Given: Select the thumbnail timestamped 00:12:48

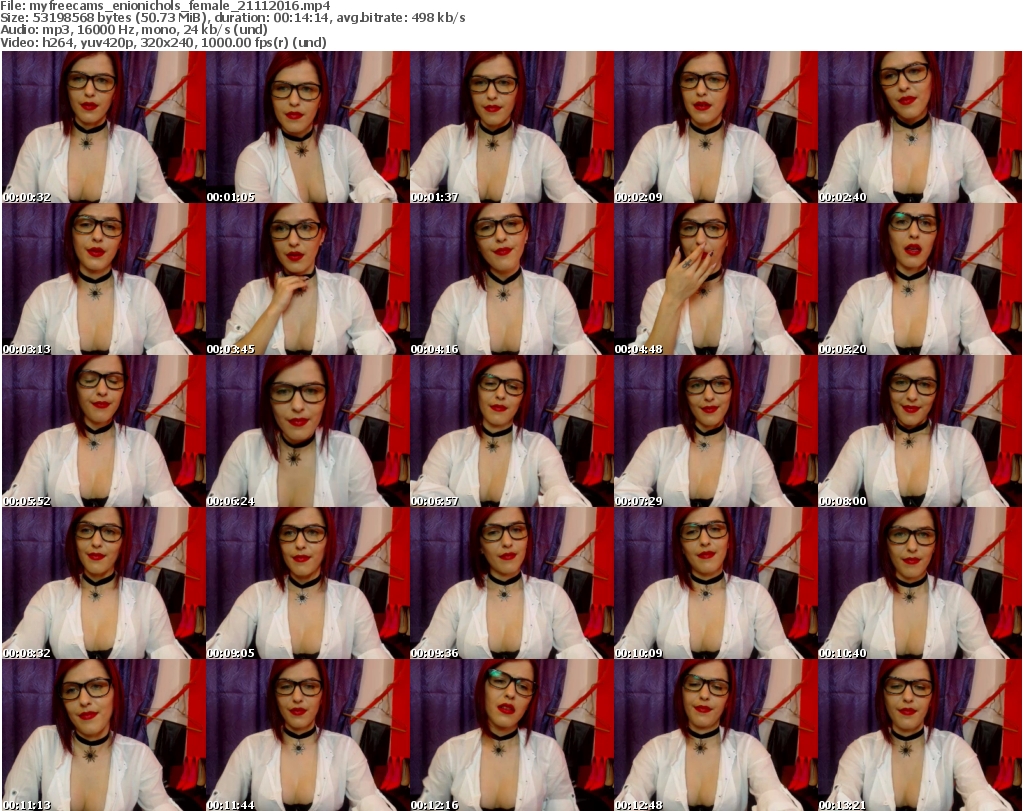Looking at the screenshot, I should point(715,735).
